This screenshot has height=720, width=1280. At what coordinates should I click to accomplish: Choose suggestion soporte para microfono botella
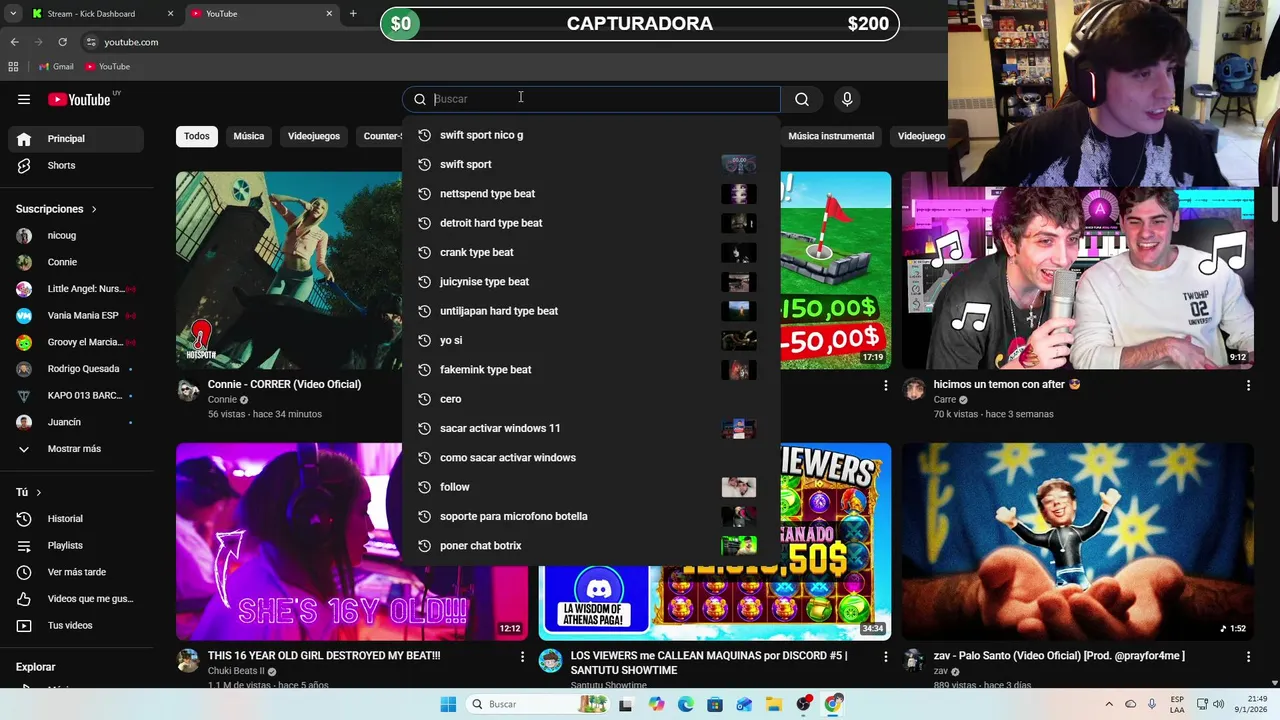point(590,516)
